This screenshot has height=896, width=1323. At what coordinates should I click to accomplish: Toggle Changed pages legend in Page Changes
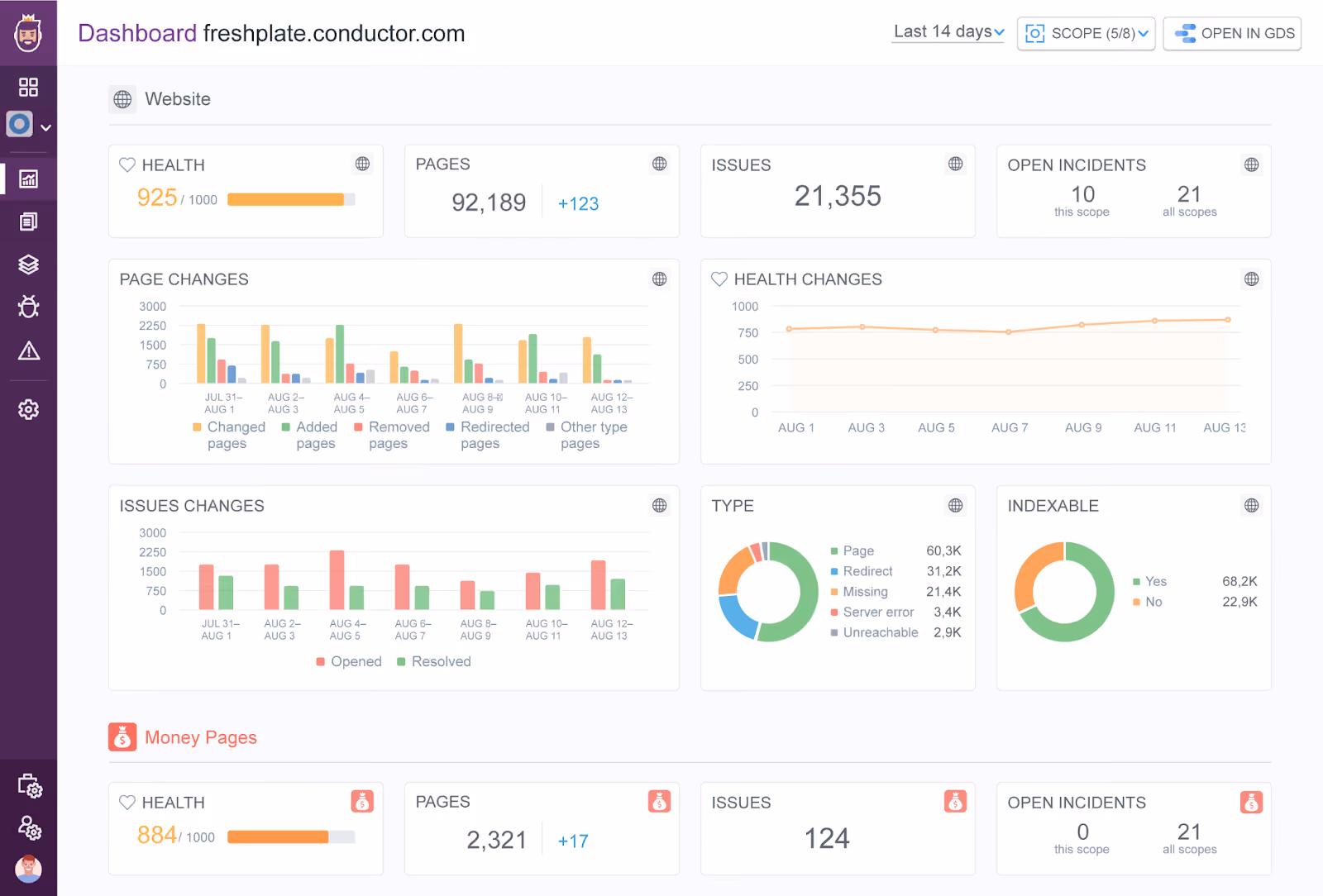pyautogui.click(x=229, y=435)
